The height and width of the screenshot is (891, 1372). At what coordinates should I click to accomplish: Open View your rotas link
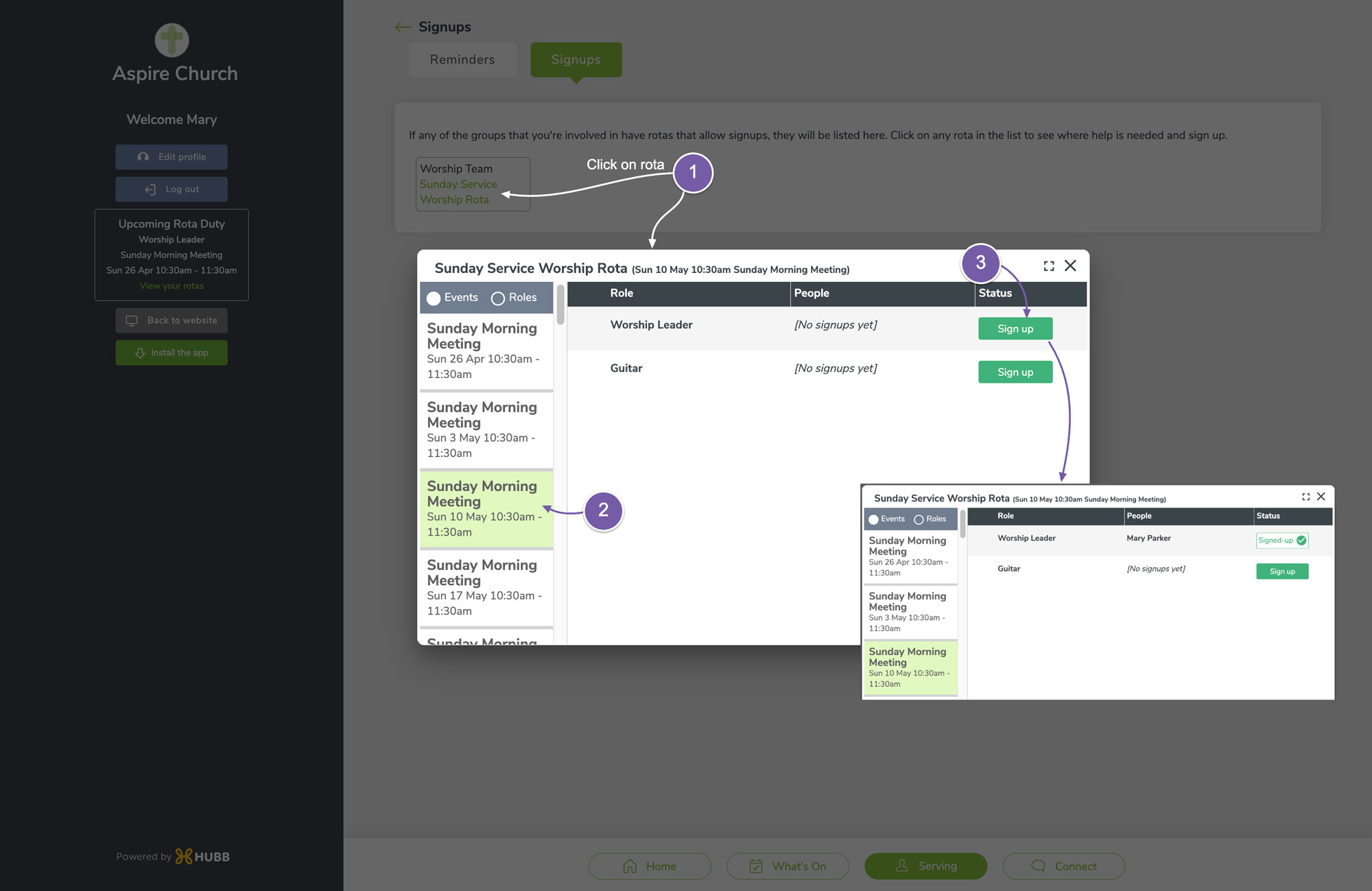pyautogui.click(x=171, y=286)
